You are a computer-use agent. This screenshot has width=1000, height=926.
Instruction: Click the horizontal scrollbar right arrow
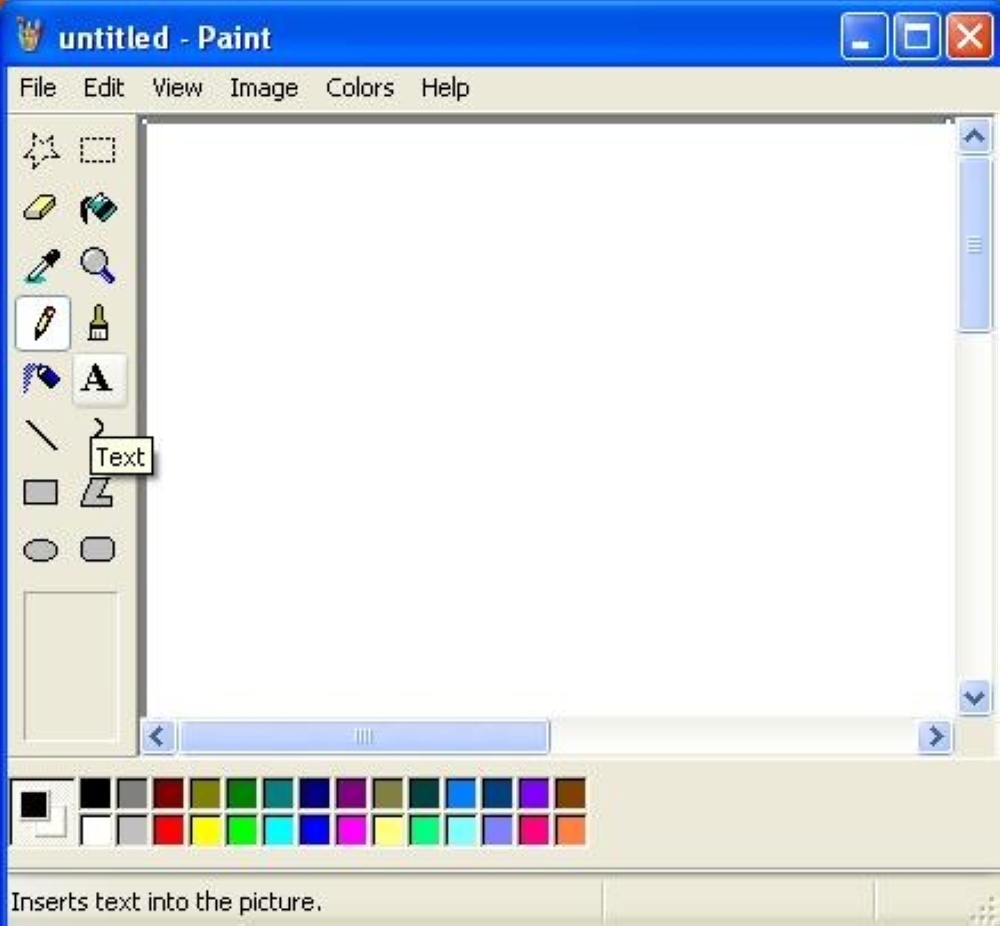(936, 737)
